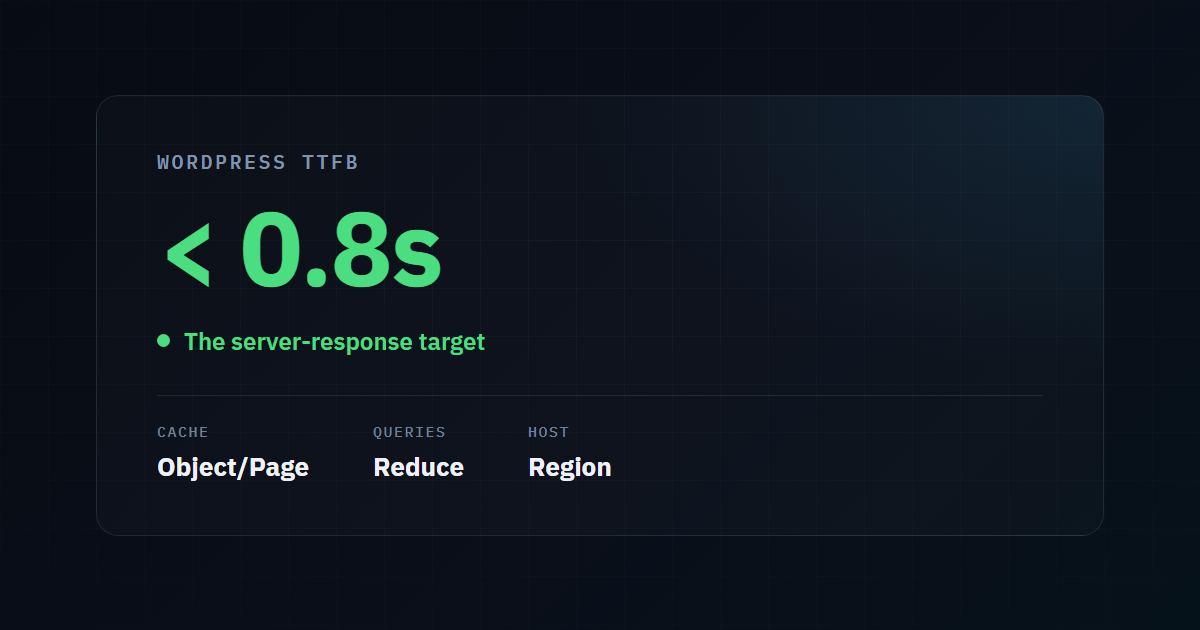Select the 'Reduce' queries value
Viewport: 1200px width, 630px height.
418,467
